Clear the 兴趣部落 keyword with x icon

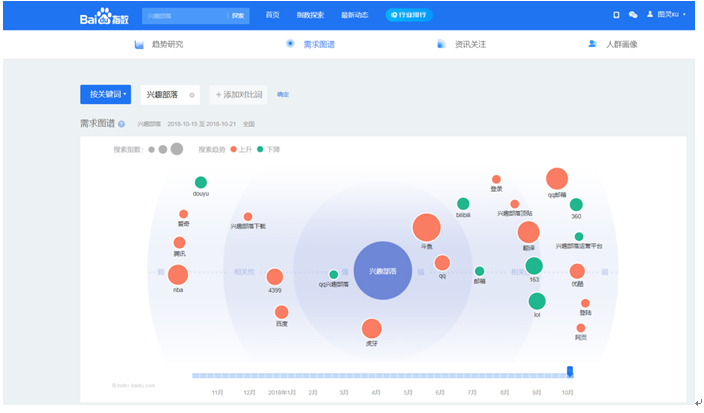(x=192, y=95)
